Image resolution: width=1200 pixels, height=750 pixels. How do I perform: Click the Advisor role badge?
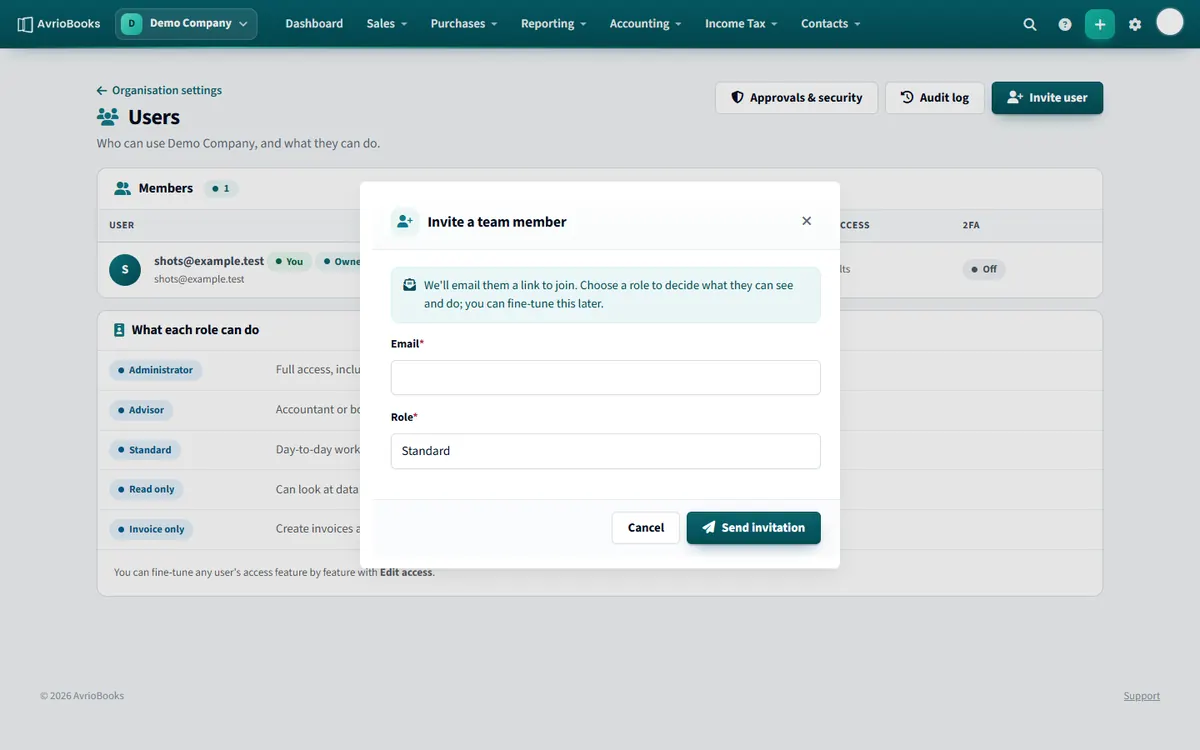141,410
